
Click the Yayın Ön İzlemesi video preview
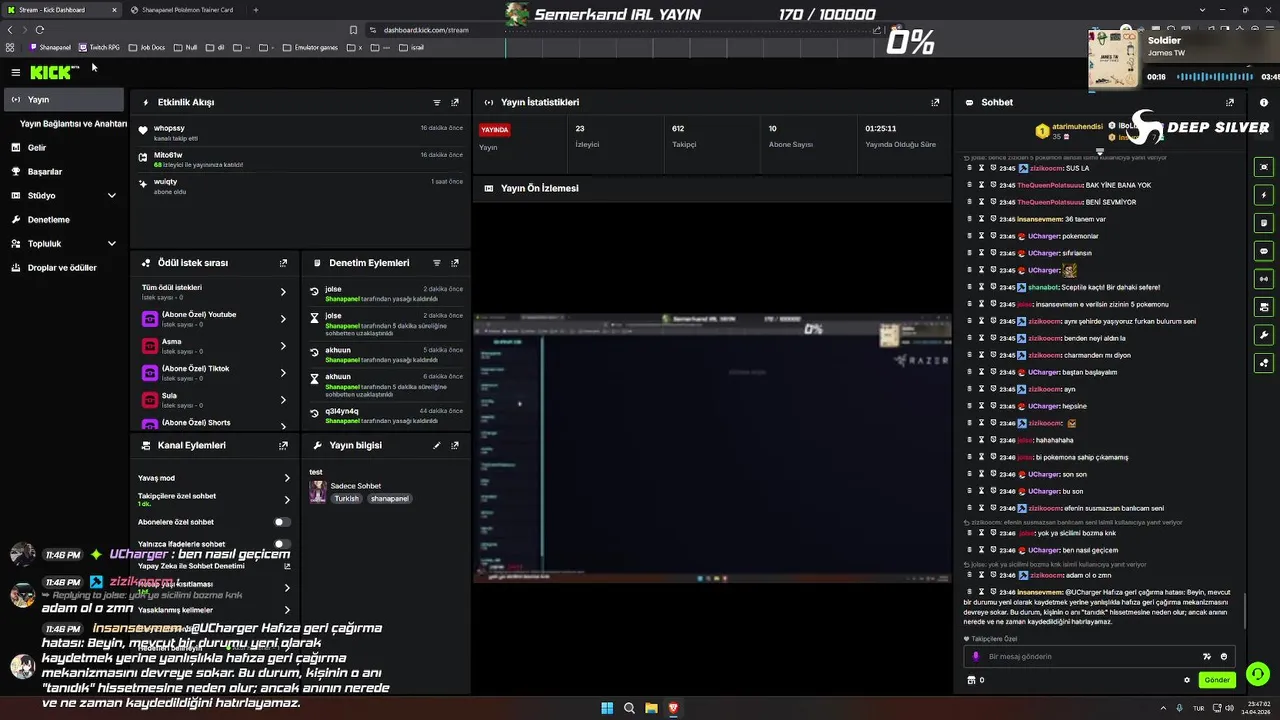711,446
